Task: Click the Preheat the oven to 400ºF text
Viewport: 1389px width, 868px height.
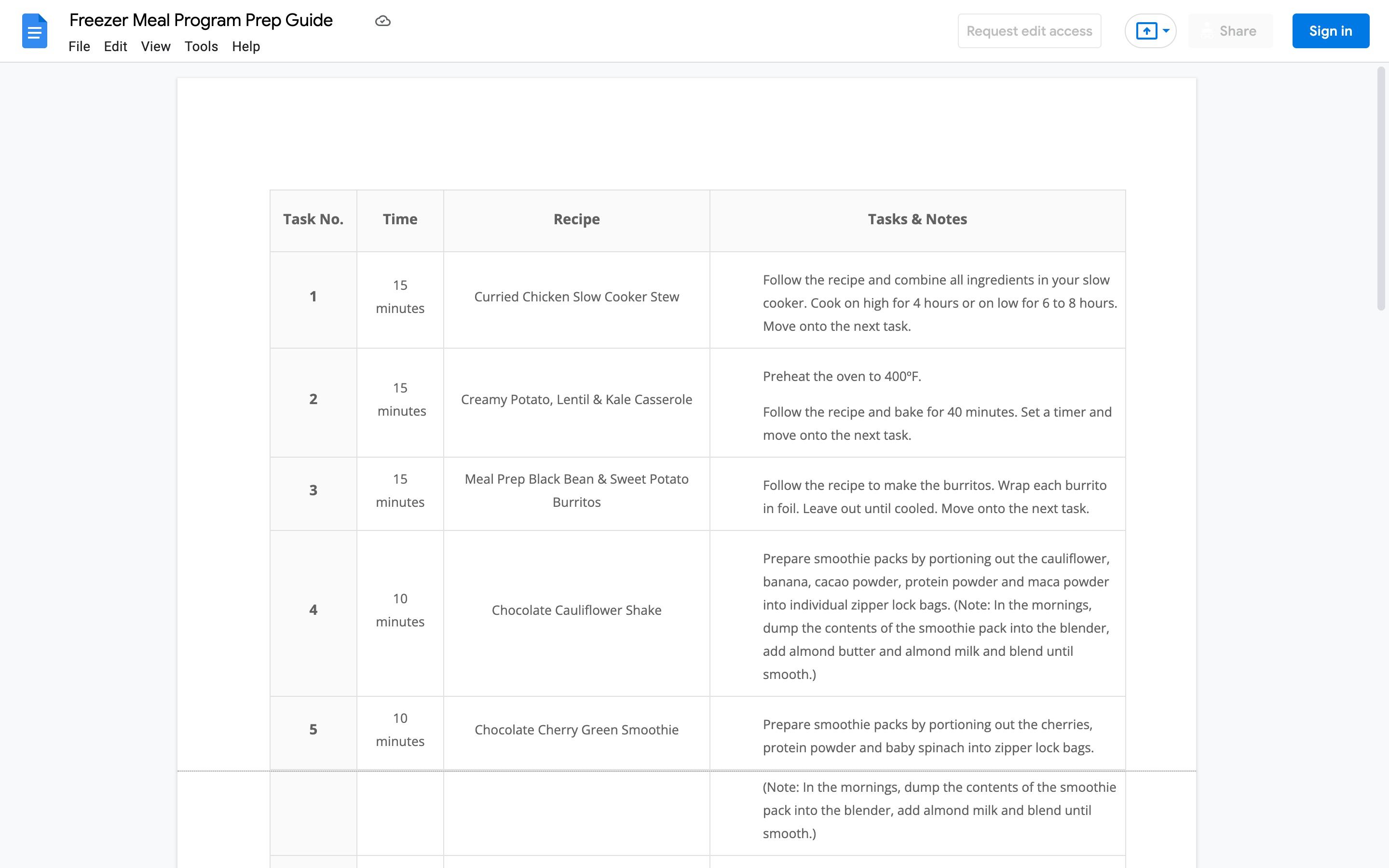Action: click(842, 377)
